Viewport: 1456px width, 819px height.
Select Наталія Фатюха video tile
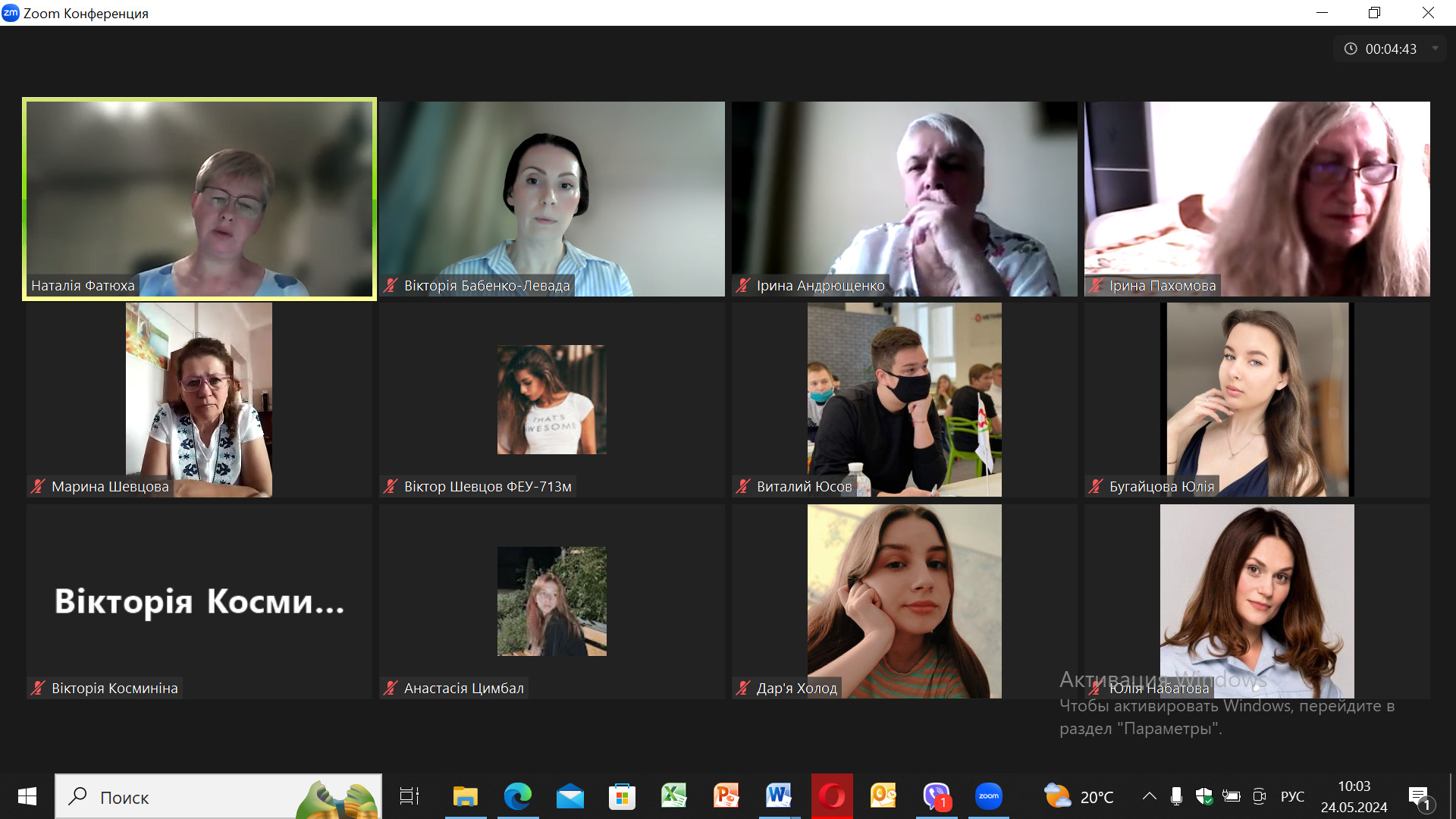point(199,199)
